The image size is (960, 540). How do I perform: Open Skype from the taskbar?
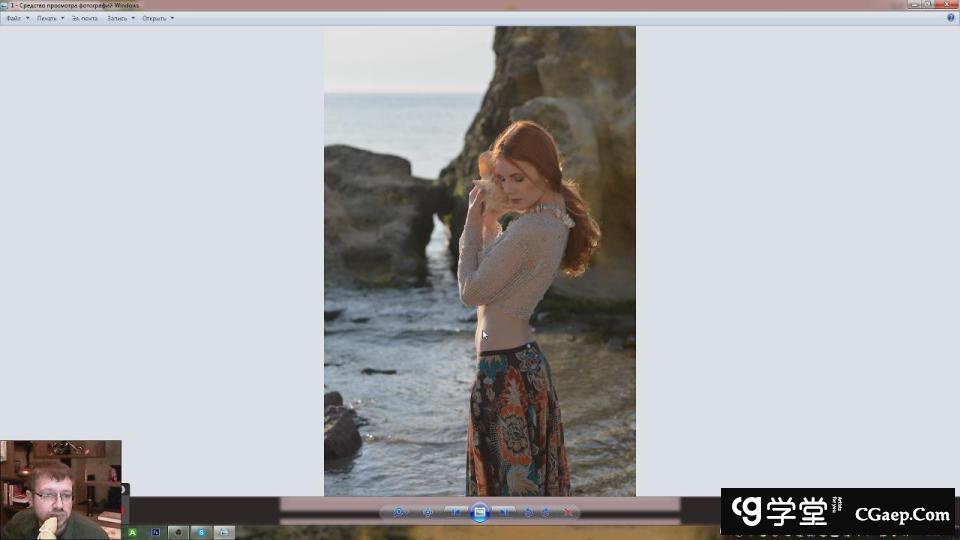[x=201, y=532]
